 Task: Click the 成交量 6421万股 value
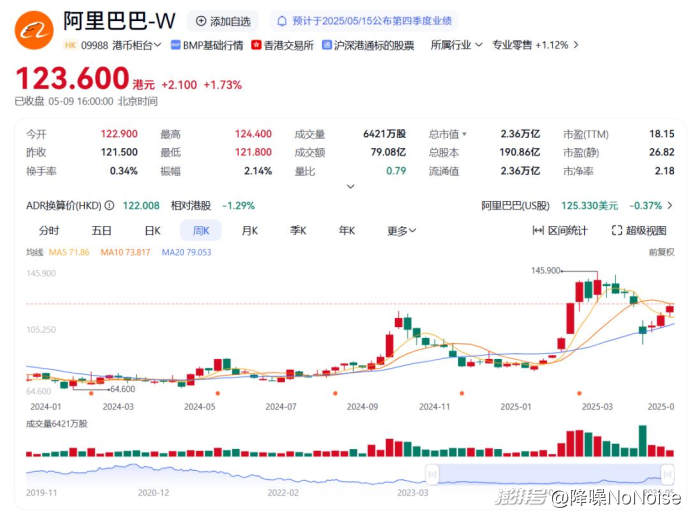point(385,134)
